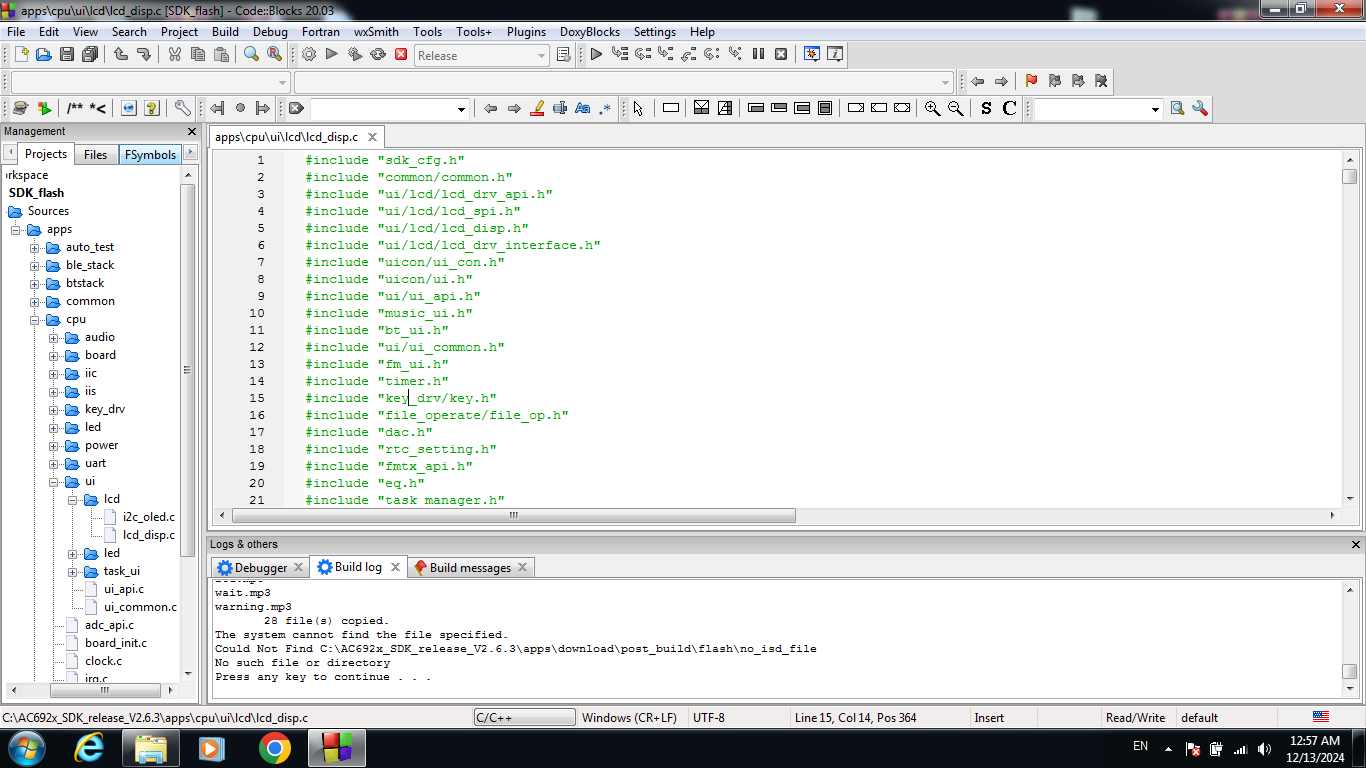Toggle the pointer select tool

point(638,108)
